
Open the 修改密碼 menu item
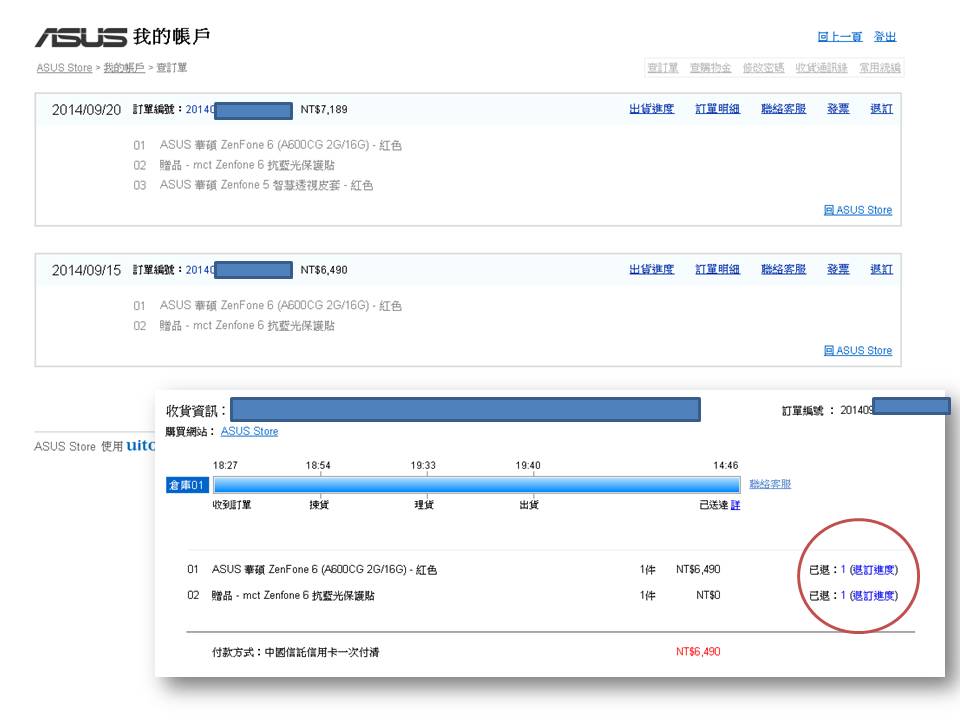click(x=763, y=68)
